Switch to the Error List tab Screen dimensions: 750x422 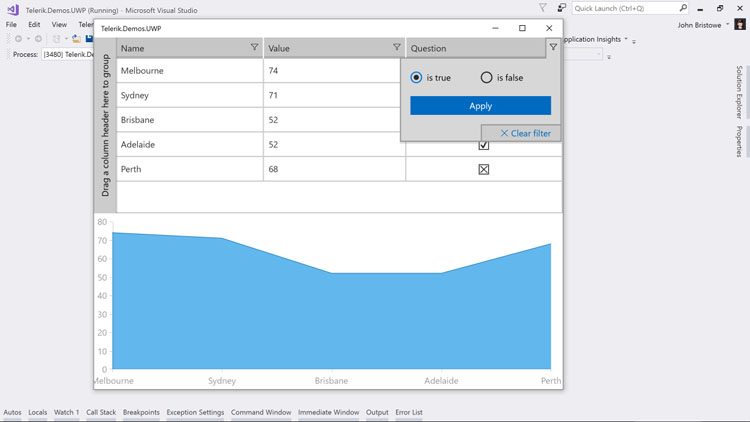pos(409,412)
